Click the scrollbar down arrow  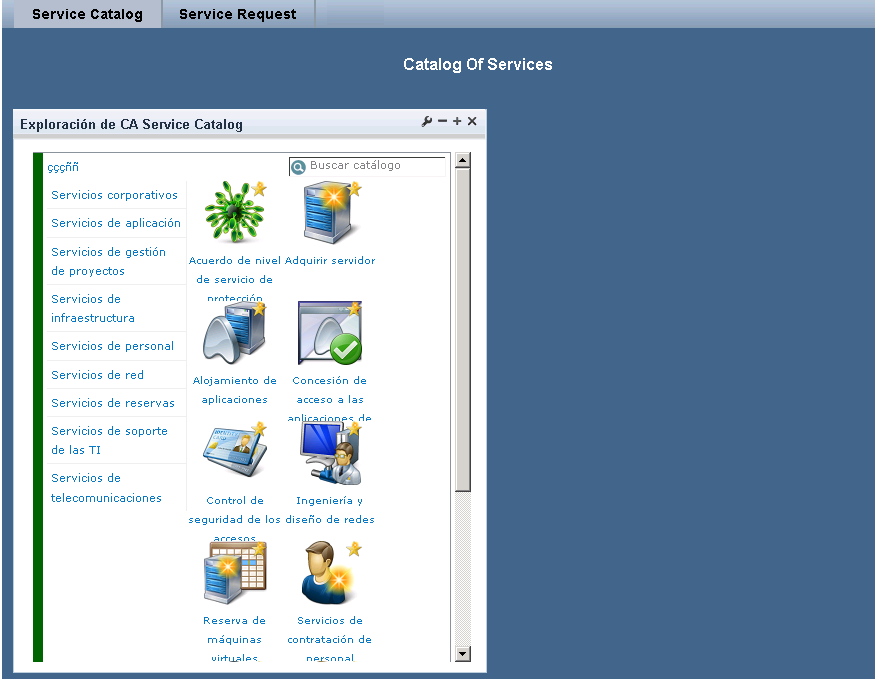point(462,654)
